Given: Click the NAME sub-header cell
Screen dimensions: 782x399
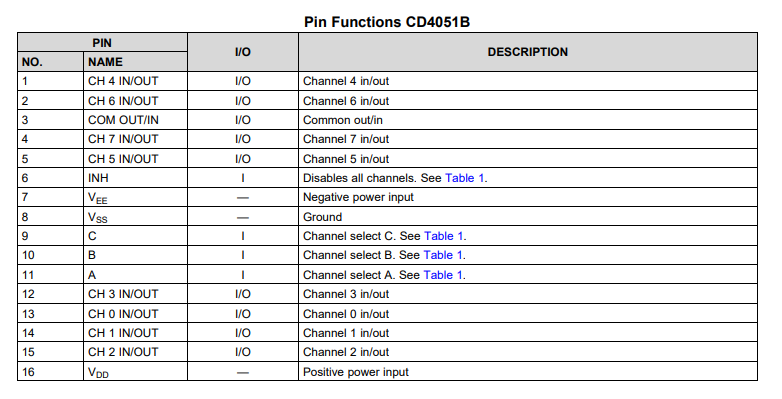Looking at the screenshot, I should (x=135, y=62).
